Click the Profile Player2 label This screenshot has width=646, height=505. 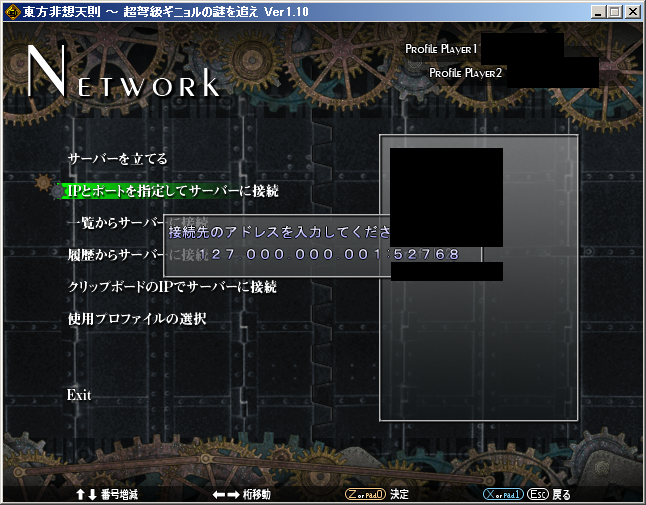pyautogui.click(x=466, y=73)
